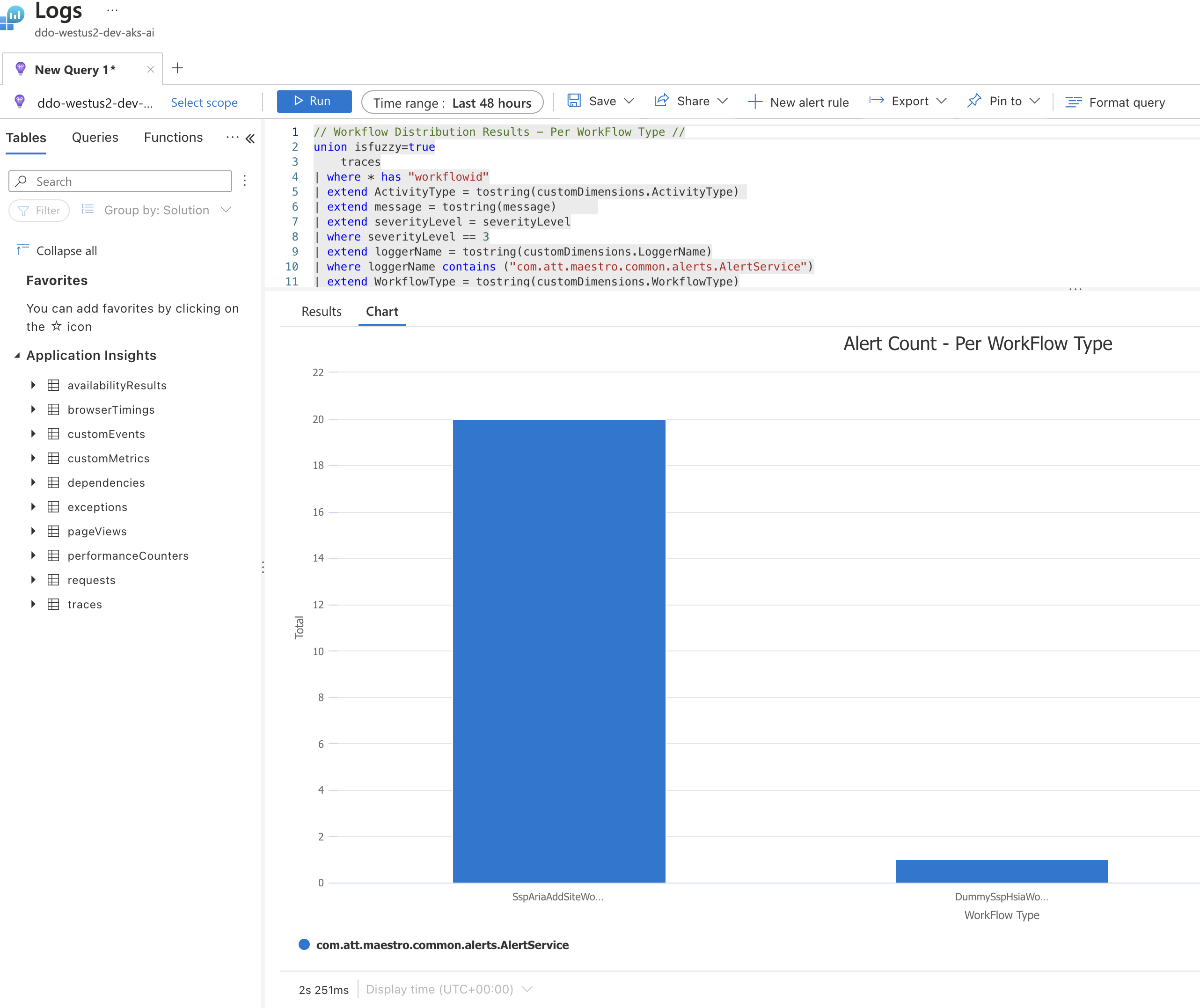Click the Share label
This screenshot has height=1008, width=1200.
click(693, 101)
